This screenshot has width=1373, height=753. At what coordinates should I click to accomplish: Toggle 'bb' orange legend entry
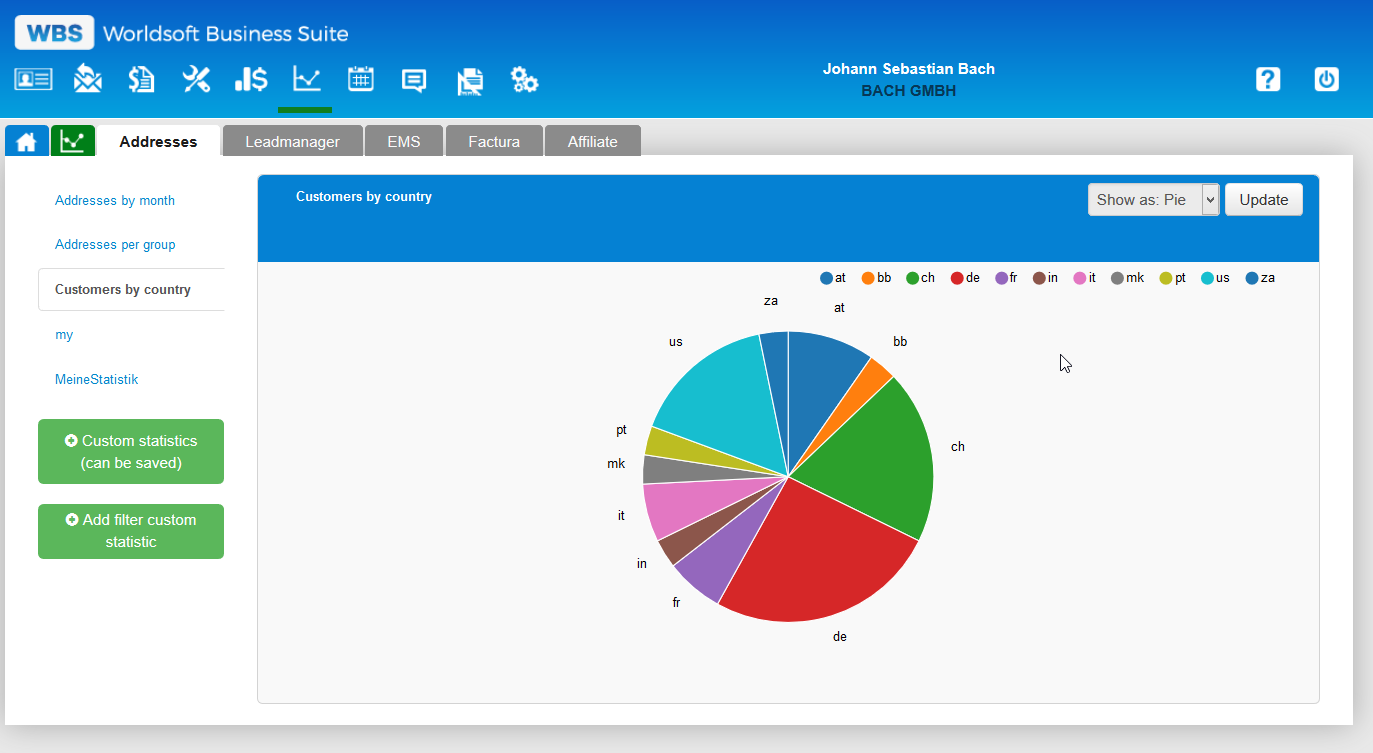(x=876, y=278)
